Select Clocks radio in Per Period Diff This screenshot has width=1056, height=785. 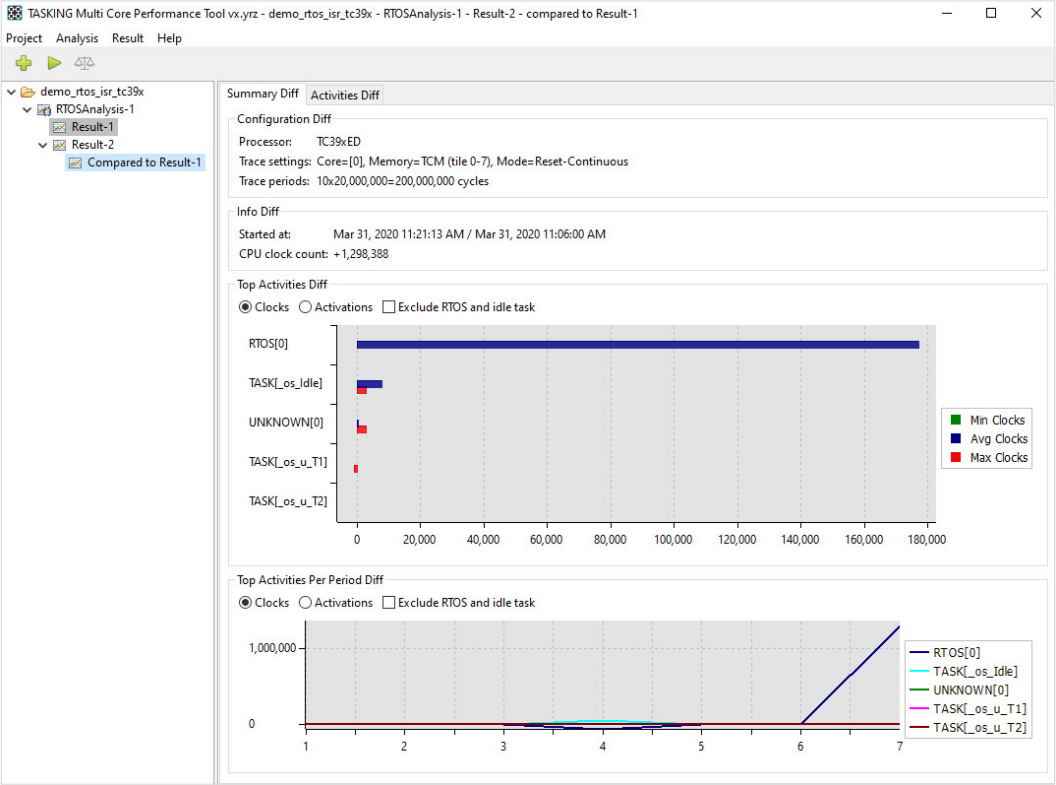coord(245,603)
